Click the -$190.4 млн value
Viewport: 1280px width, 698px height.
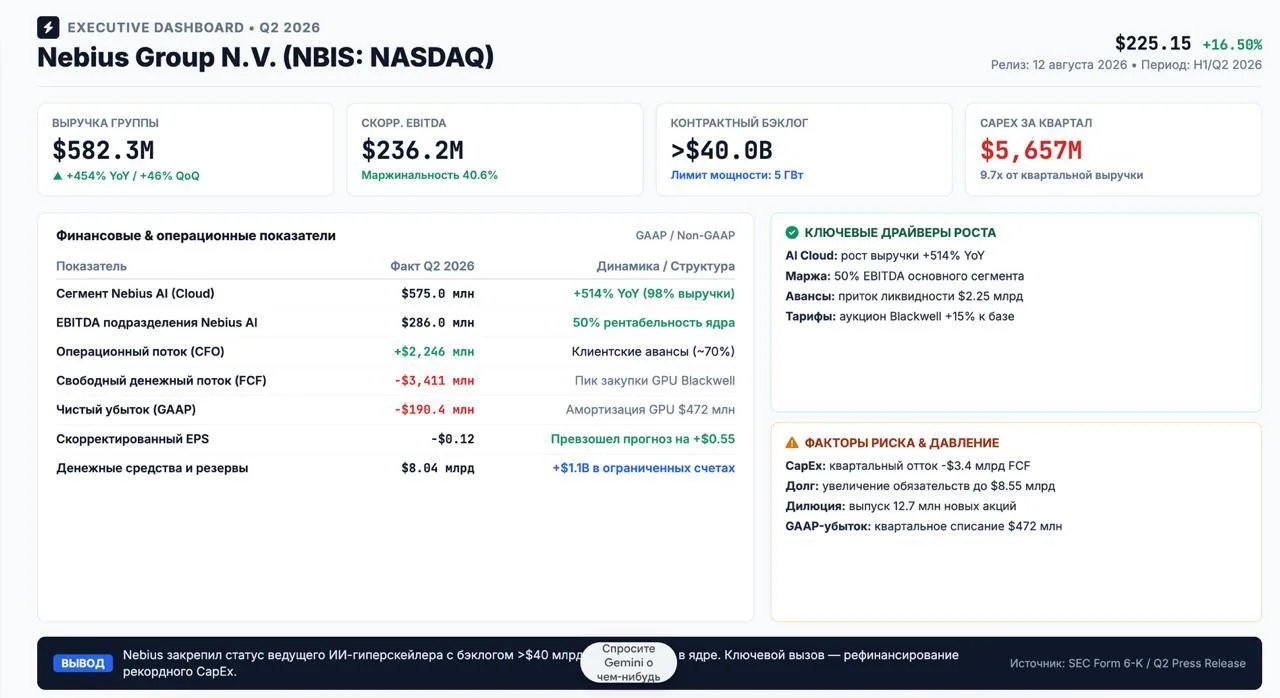point(434,410)
